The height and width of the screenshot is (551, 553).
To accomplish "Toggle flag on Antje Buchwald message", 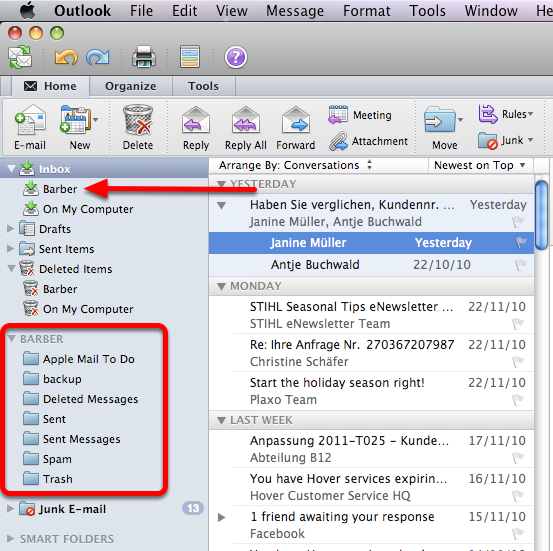I will point(521,265).
